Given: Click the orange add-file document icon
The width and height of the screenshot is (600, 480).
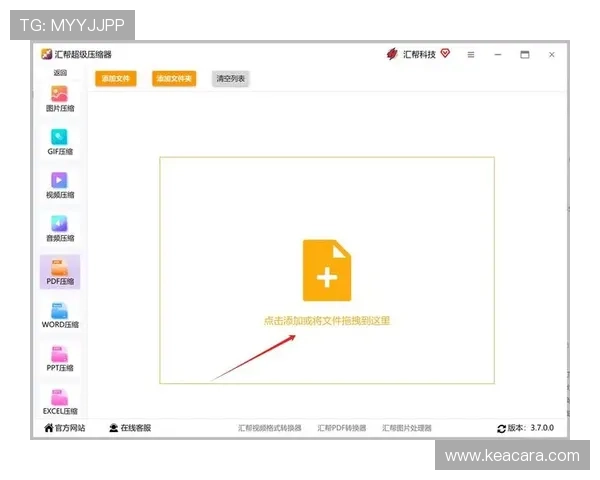Looking at the screenshot, I should (x=327, y=270).
